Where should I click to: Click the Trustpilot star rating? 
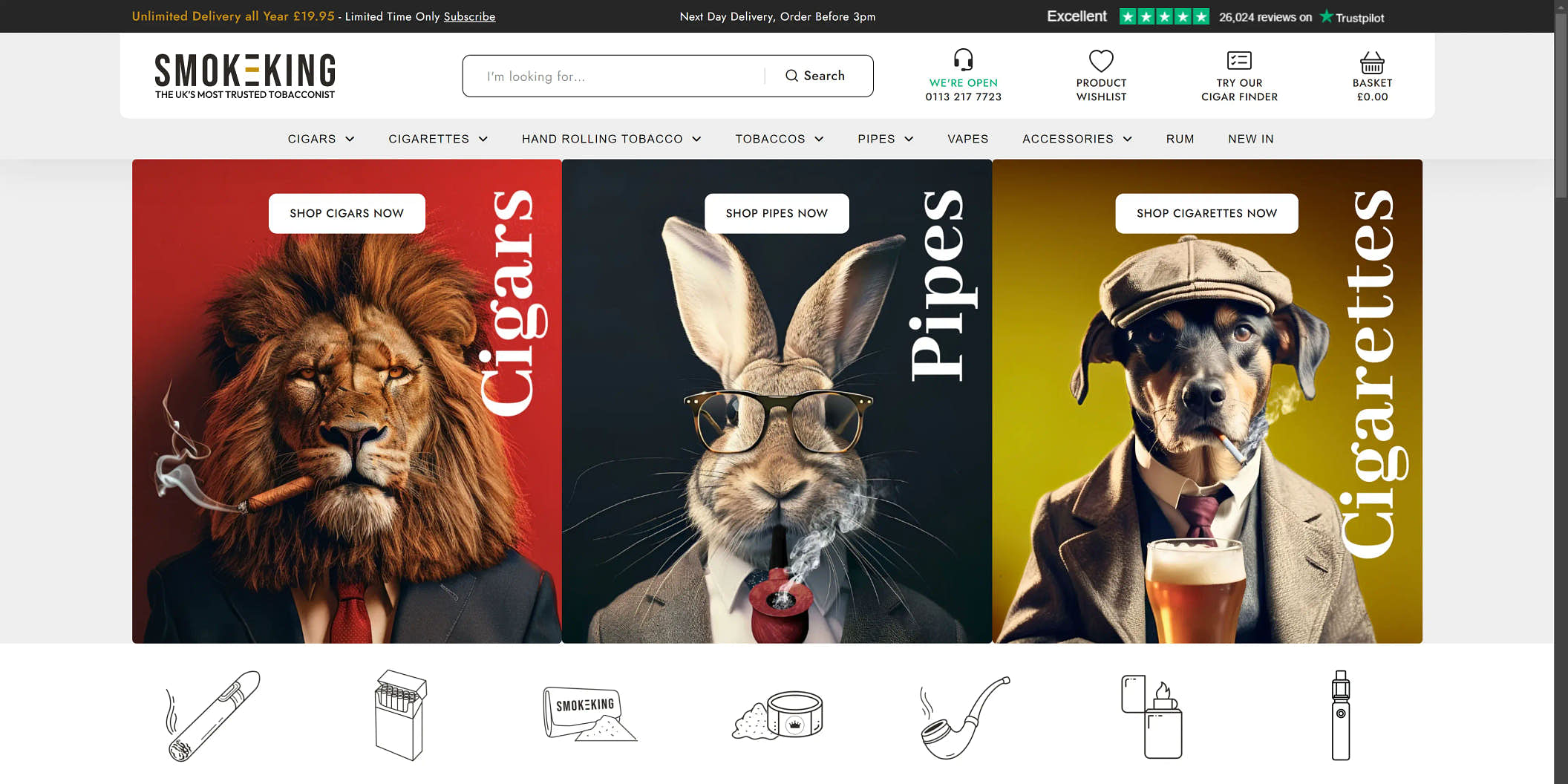click(x=1164, y=16)
